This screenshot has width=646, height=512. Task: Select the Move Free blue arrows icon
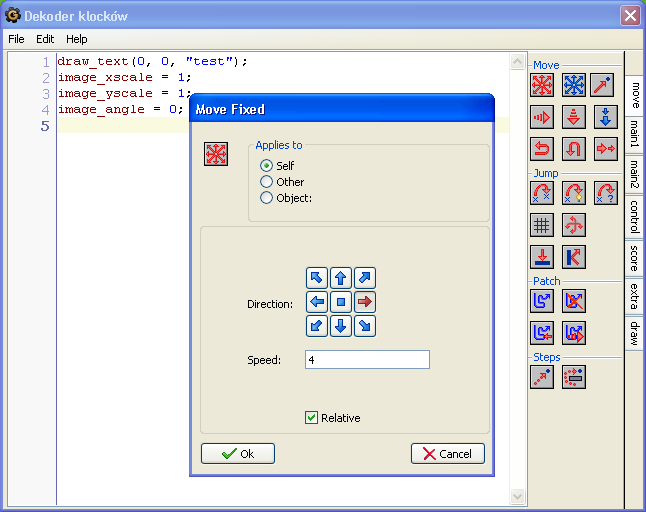(574, 86)
